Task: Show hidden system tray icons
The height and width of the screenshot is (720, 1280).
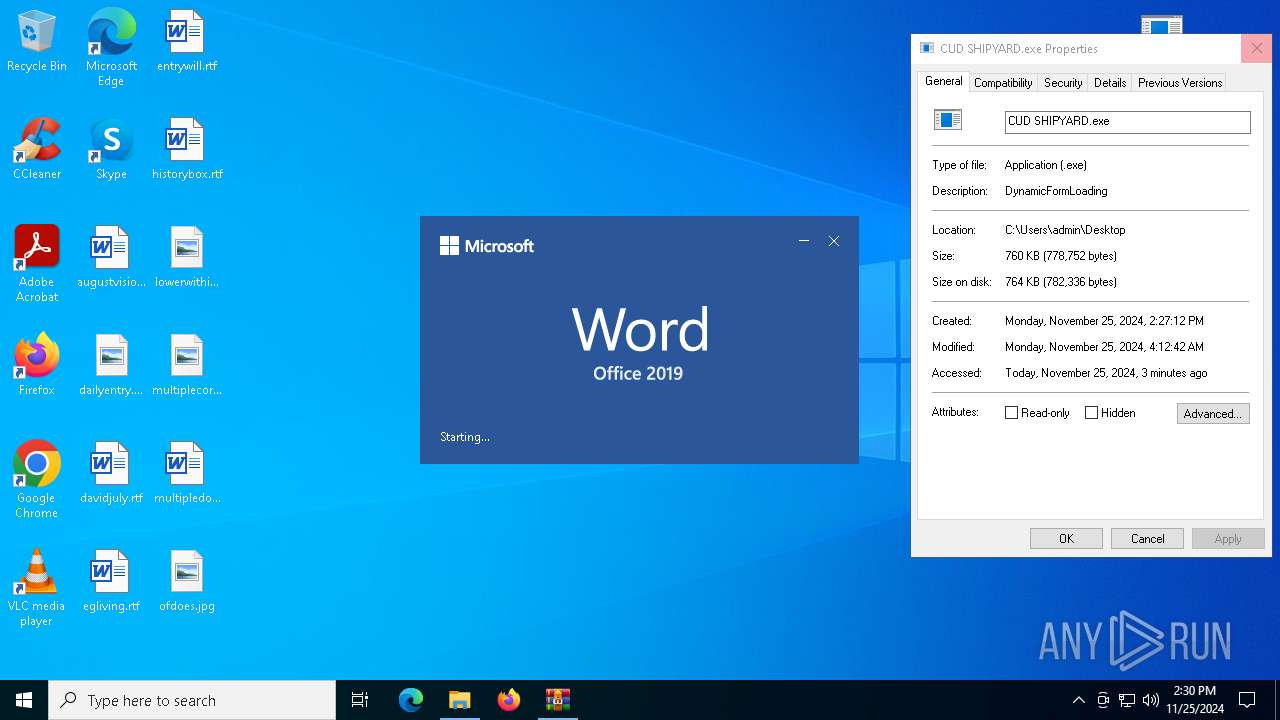Action: tap(1078, 700)
